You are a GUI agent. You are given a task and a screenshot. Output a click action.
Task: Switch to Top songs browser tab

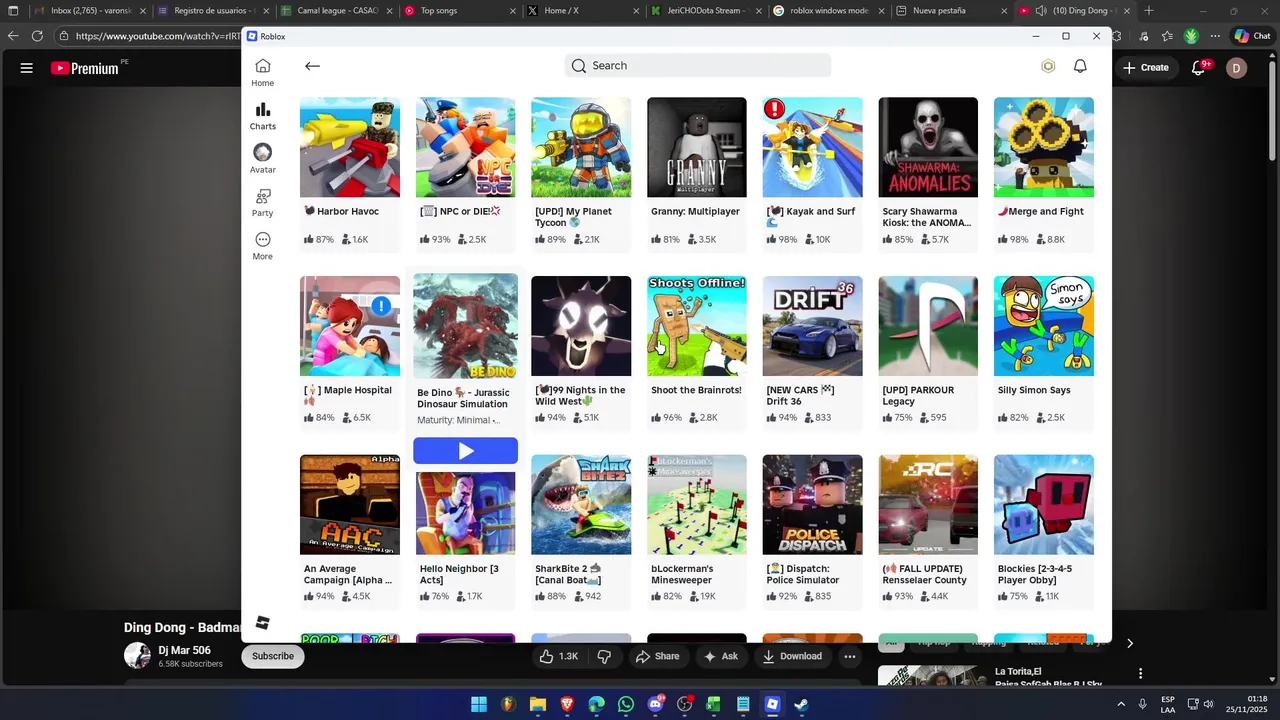460,11
